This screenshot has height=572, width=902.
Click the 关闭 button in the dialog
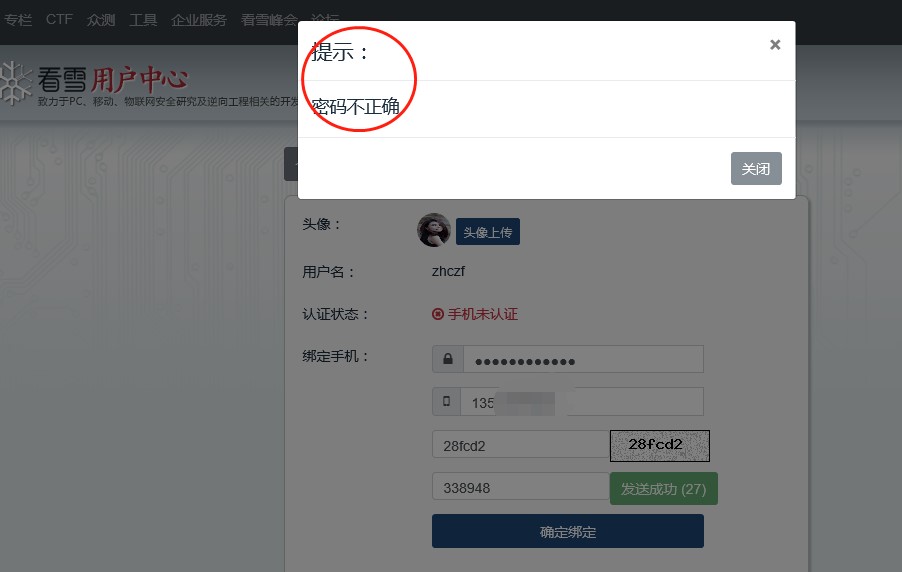[756, 169]
